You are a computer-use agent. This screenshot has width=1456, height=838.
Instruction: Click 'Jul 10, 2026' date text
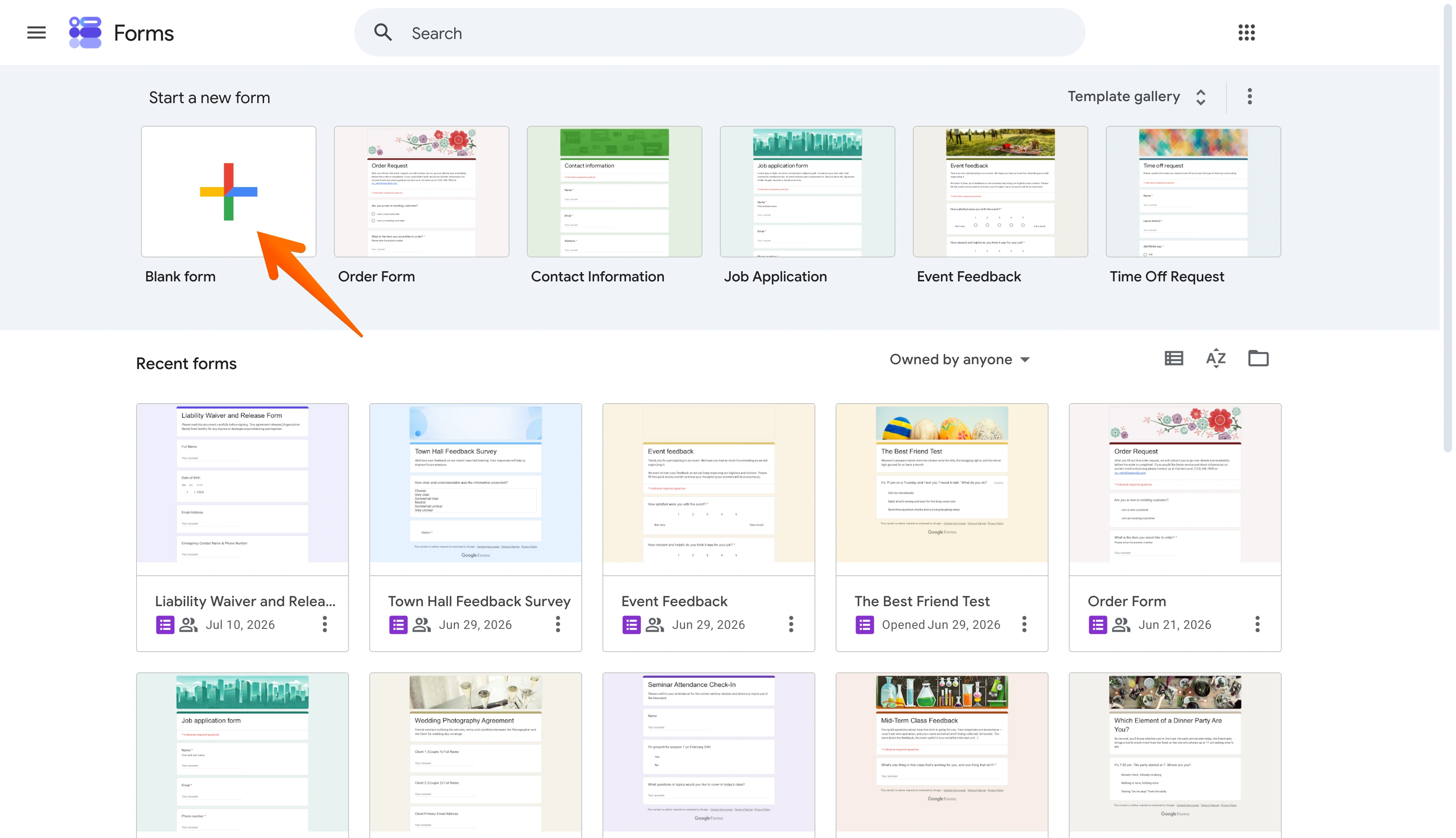pyautogui.click(x=240, y=625)
